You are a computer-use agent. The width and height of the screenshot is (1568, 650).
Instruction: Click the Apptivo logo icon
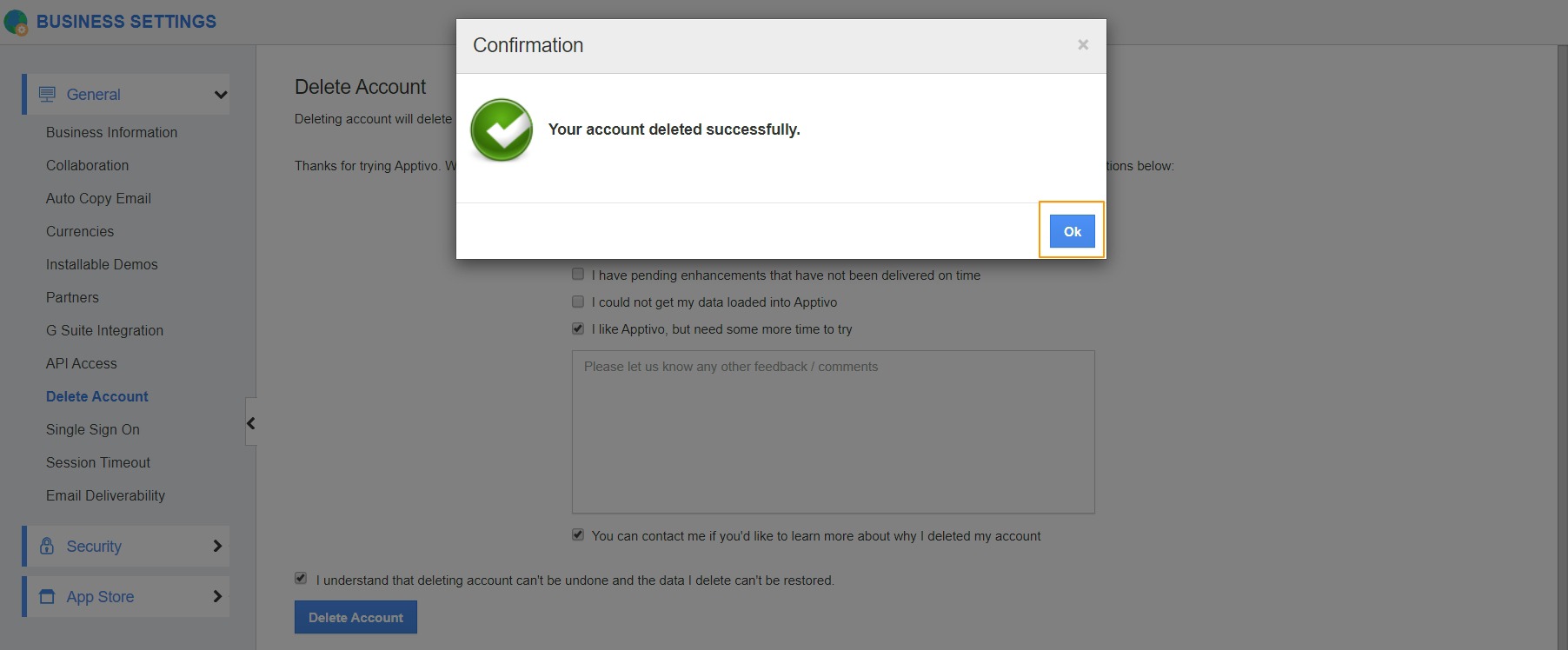coord(17,23)
